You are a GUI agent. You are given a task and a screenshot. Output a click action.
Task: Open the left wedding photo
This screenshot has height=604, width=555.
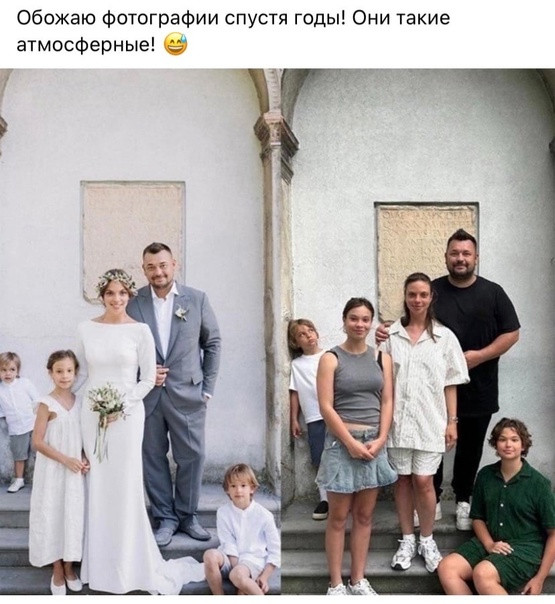[x=140, y=331]
